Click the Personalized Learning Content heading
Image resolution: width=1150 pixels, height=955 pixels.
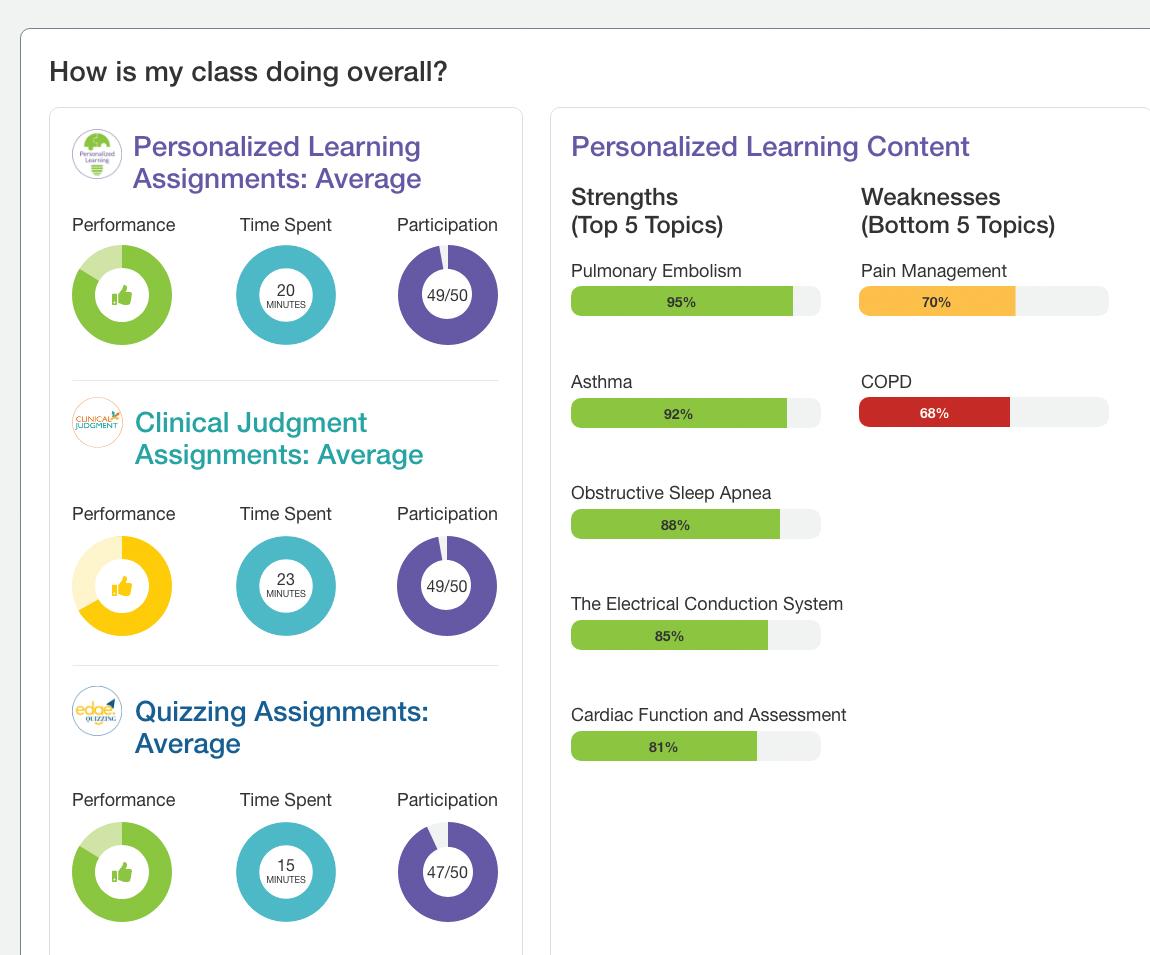coord(770,146)
